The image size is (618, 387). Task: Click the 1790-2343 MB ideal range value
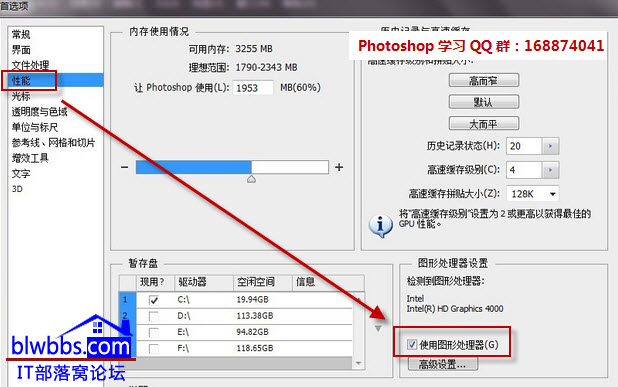click(266, 68)
